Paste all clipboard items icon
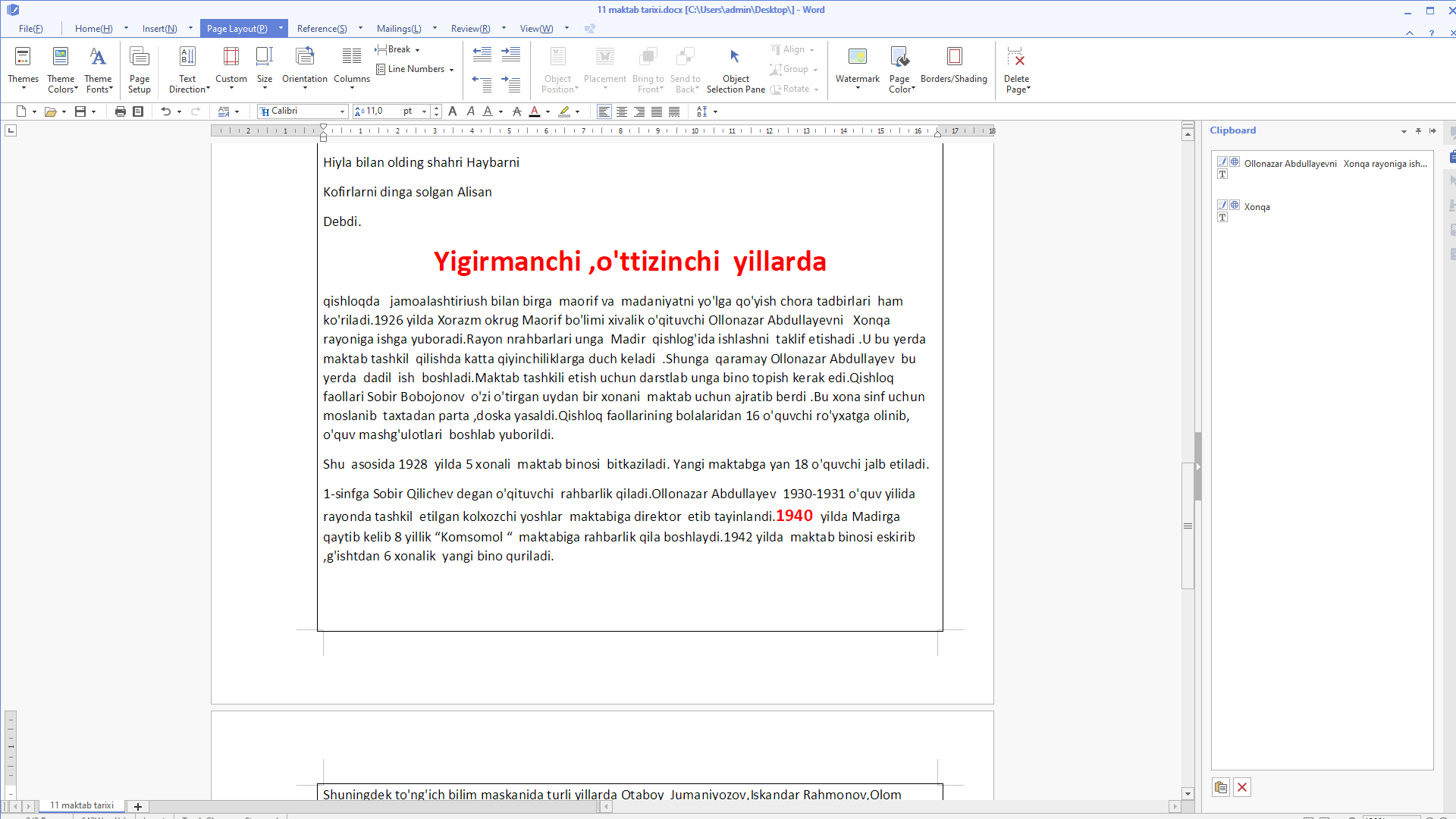 tap(1220, 787)
